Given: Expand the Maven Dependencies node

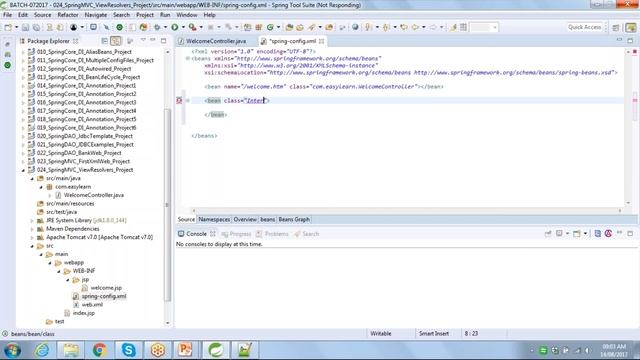Looking at the screenshot, I should pos(32,229).
